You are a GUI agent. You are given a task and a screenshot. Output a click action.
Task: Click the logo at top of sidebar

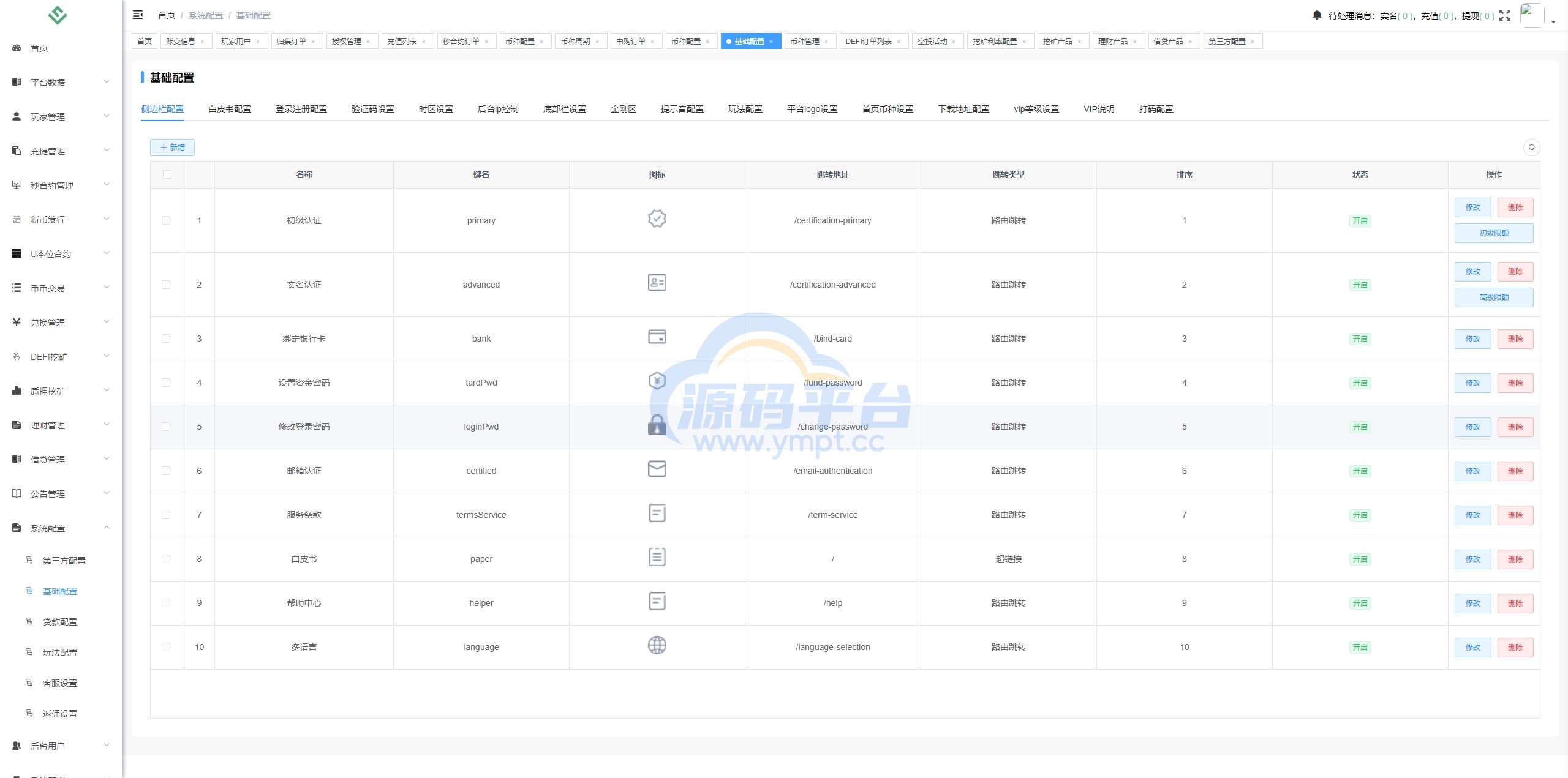coord(58,15)
